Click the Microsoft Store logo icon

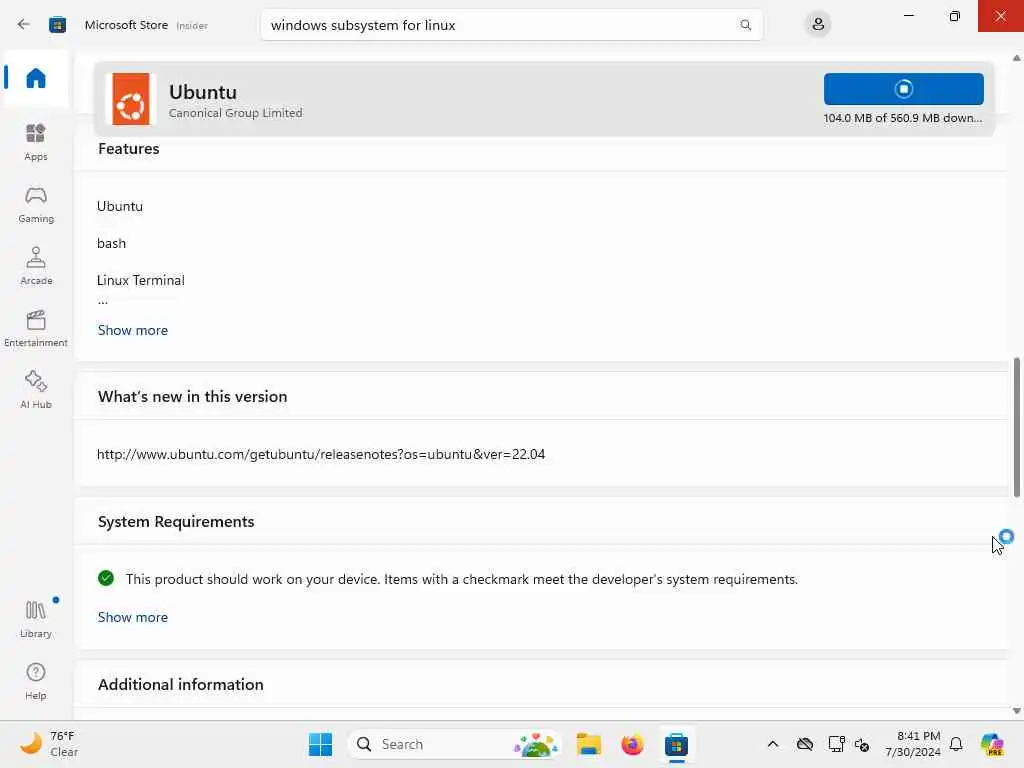point(57,25)
